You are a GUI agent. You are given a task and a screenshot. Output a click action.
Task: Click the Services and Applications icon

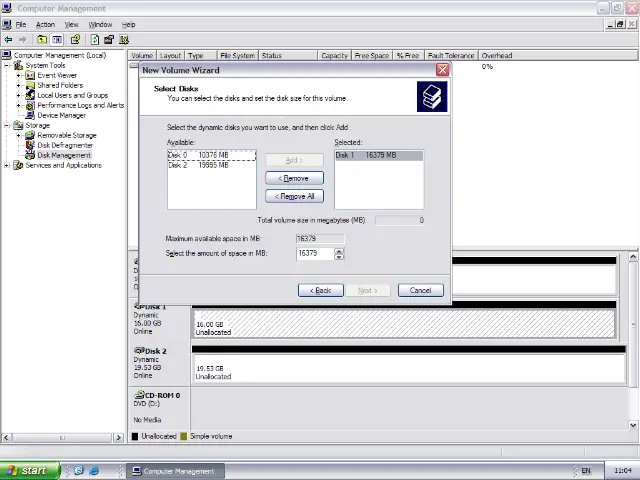click(18, 165)
